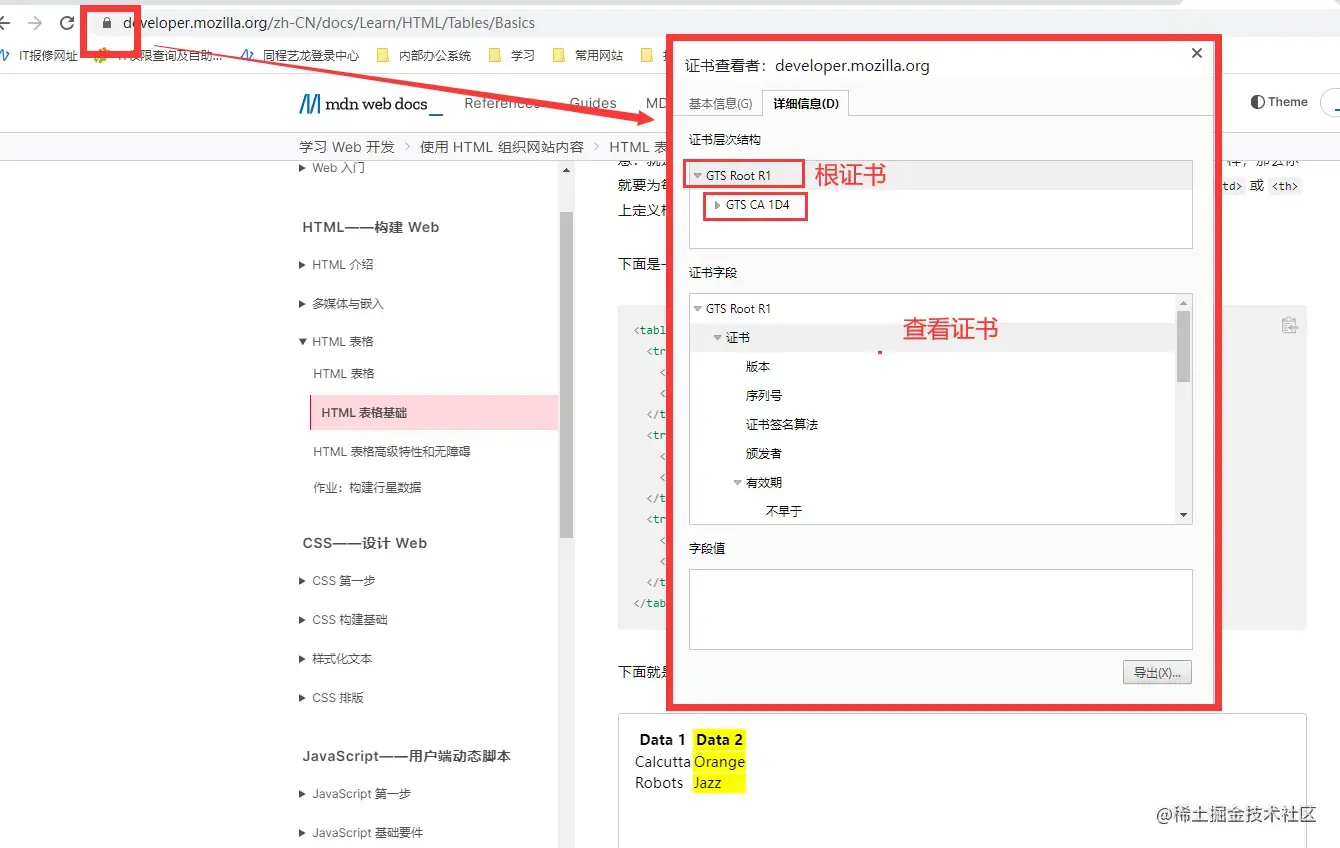Click the browser forward arrow
This screenshot has height=848, width=1340.
(36, 23)
